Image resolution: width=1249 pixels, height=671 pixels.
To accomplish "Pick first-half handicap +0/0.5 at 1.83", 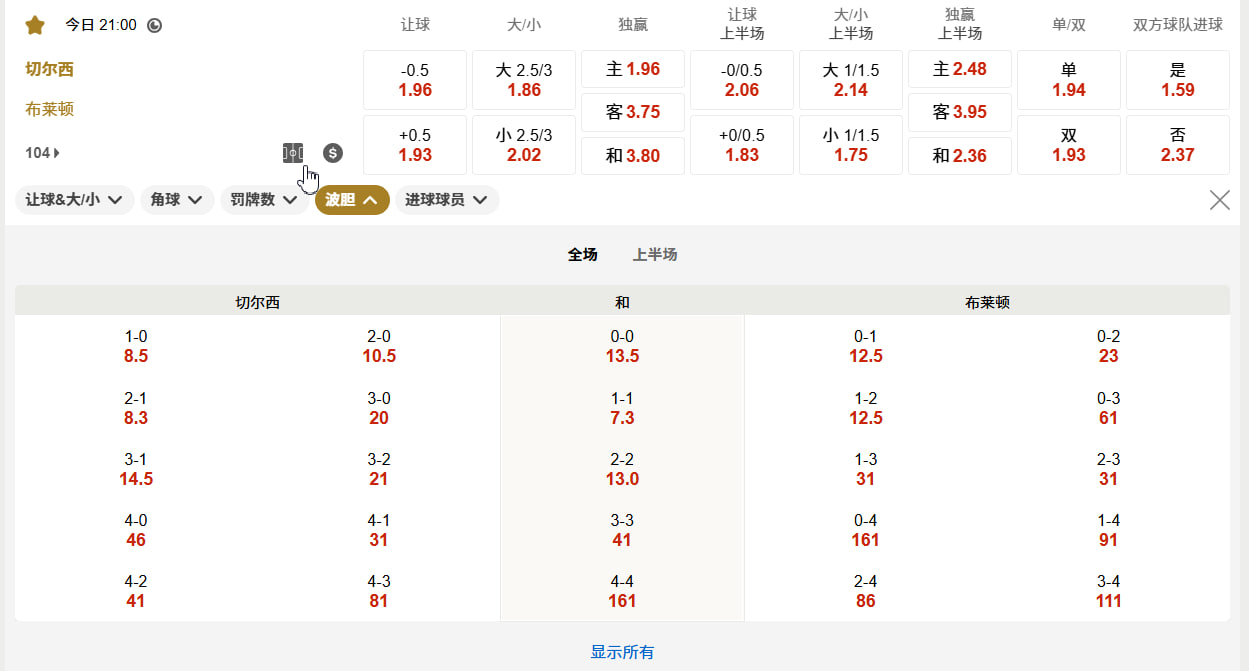I will (x=742, y=145).
